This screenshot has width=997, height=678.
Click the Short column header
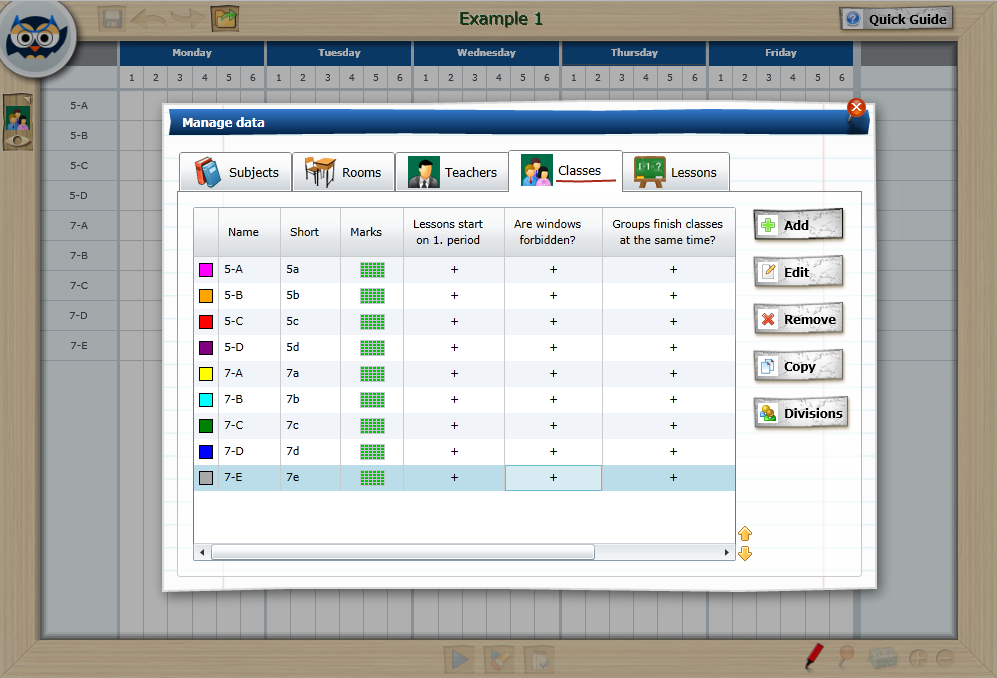[310, 232]
